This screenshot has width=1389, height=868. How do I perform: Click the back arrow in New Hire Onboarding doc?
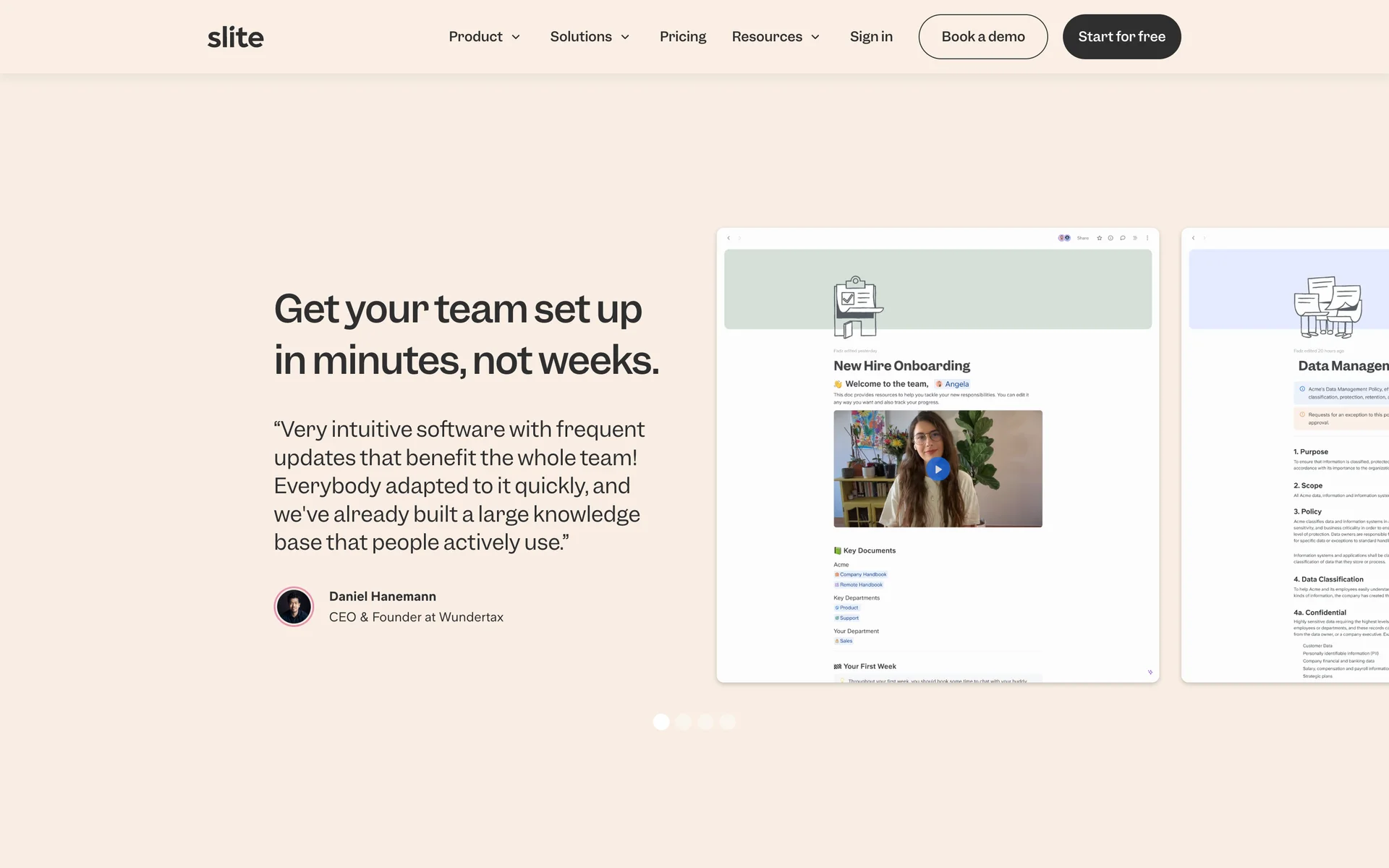tap(729, 238)
